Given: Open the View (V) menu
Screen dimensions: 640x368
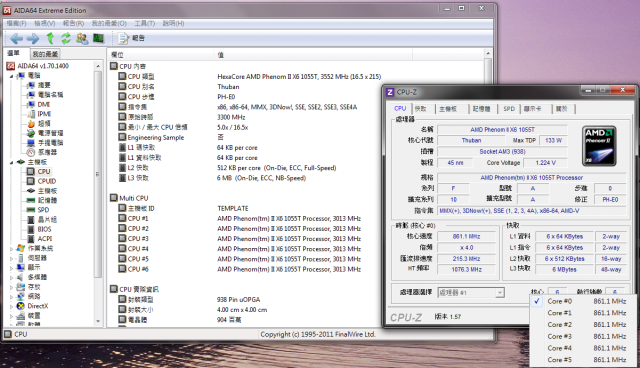Looking at the screenshot, I should (x=44, y=23).
